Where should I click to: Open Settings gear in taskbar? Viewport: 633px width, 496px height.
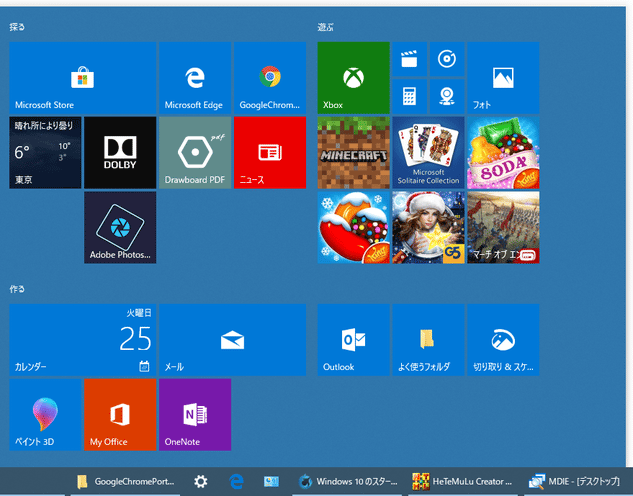coord(201,481)
